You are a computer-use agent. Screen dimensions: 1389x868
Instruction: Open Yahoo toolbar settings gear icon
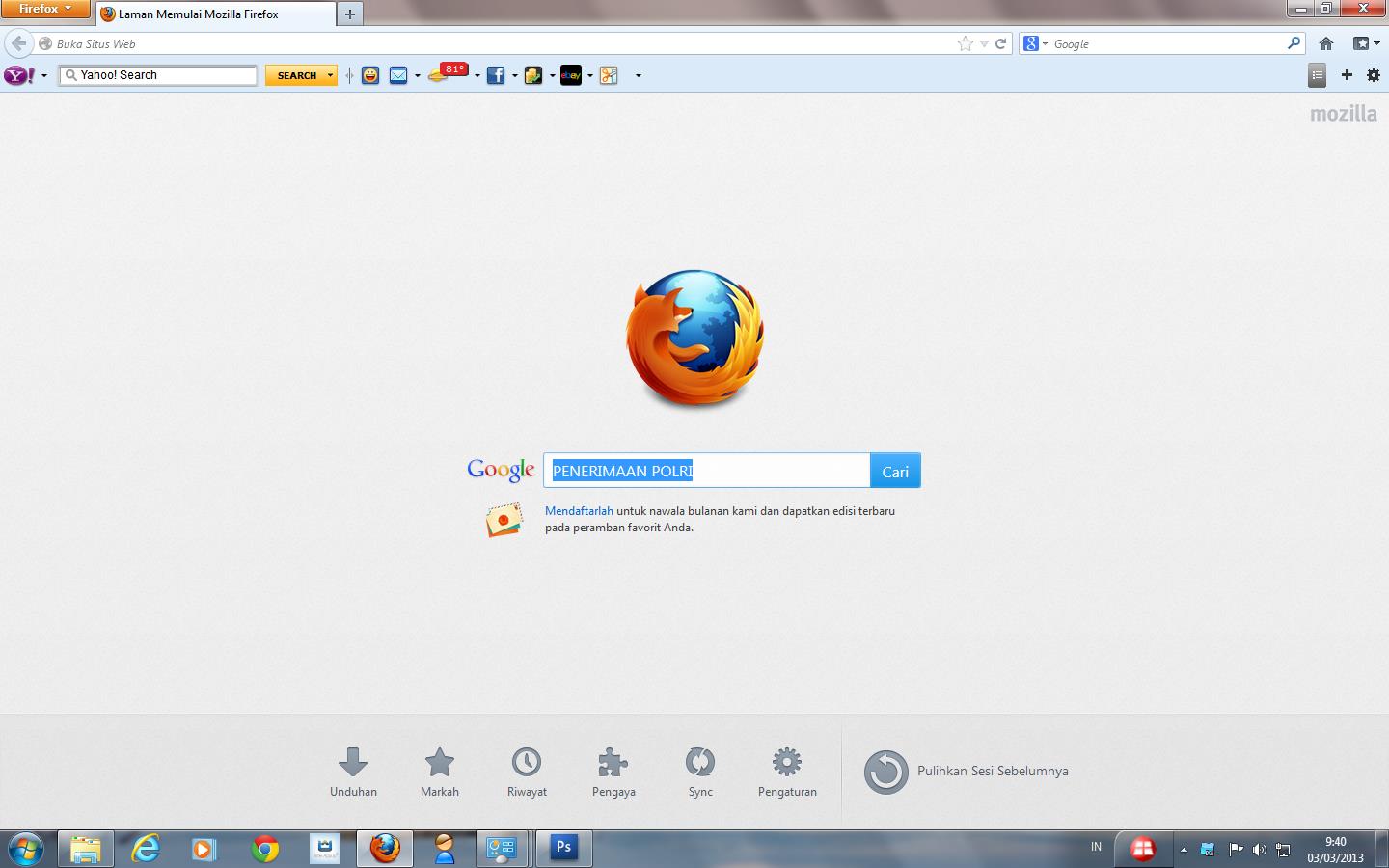(1374, 75)
